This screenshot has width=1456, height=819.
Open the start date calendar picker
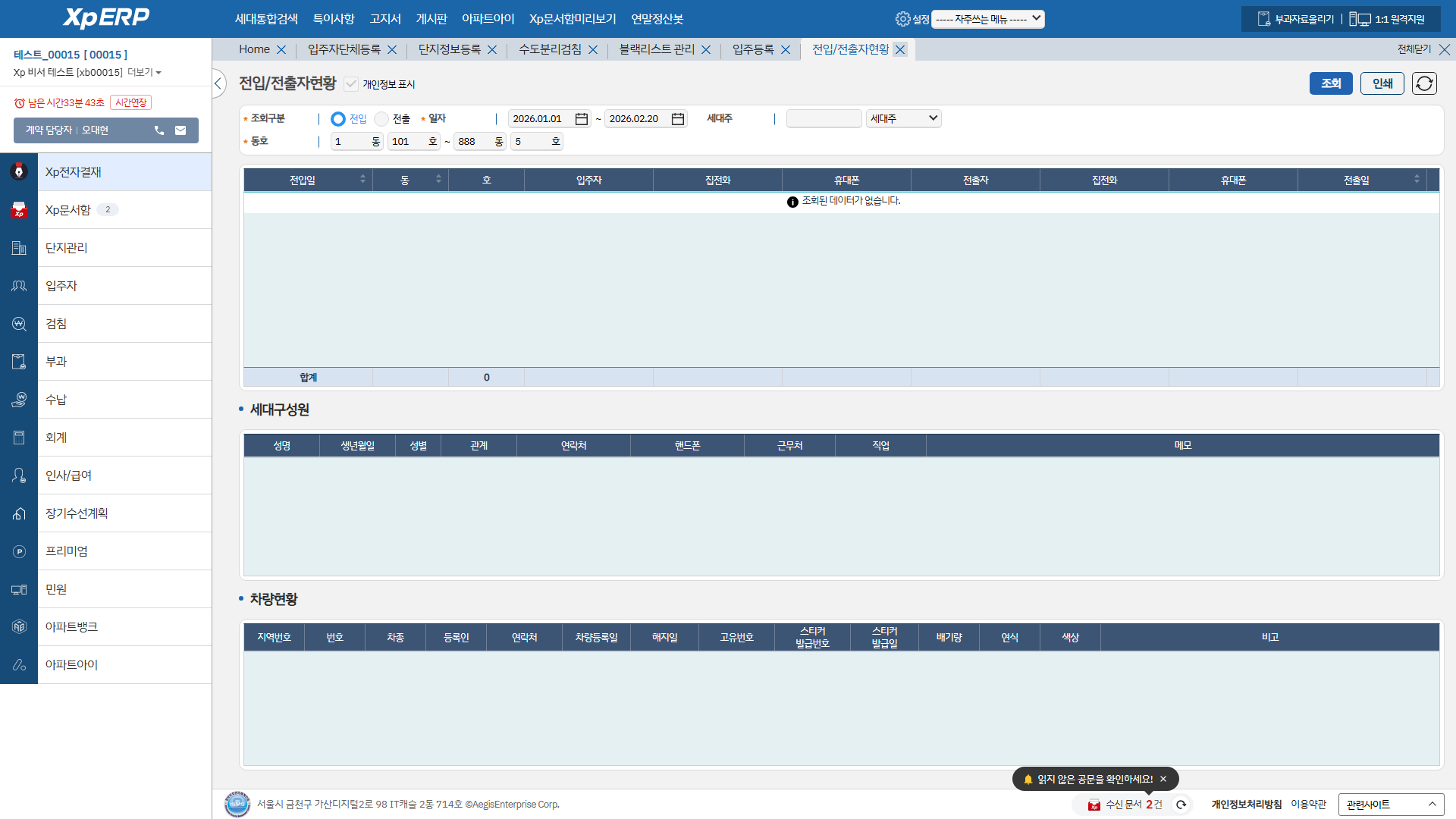(582, 119)
